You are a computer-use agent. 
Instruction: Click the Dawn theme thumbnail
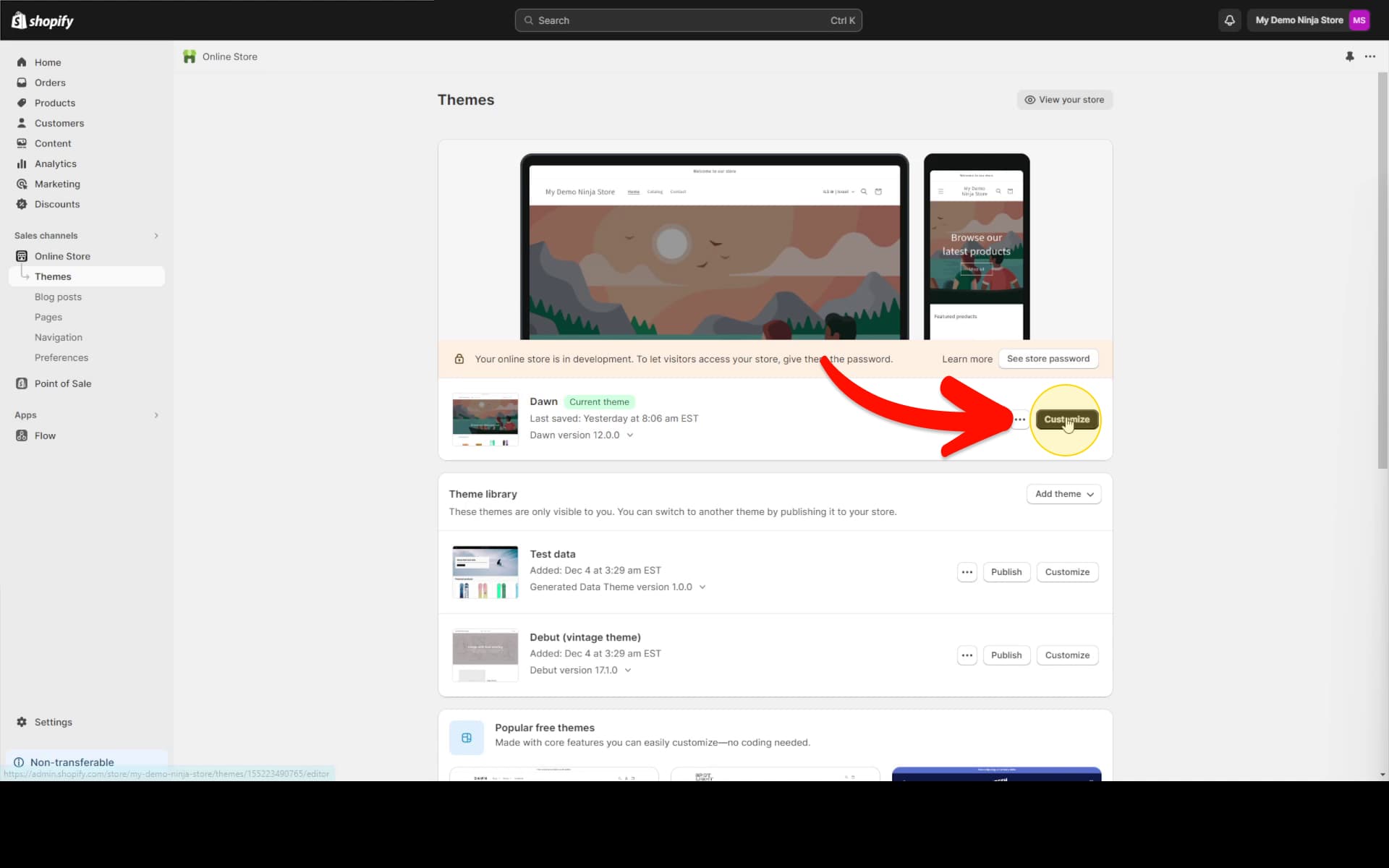coord(485,420)
